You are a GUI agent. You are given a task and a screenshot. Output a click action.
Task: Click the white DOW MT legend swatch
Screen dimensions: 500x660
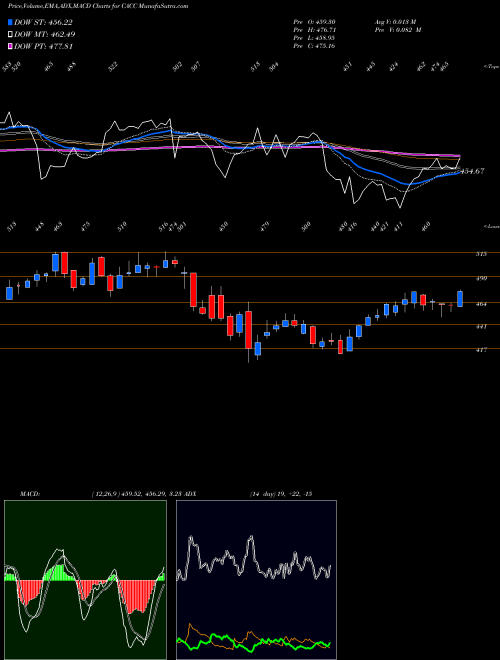coord(10,34)
